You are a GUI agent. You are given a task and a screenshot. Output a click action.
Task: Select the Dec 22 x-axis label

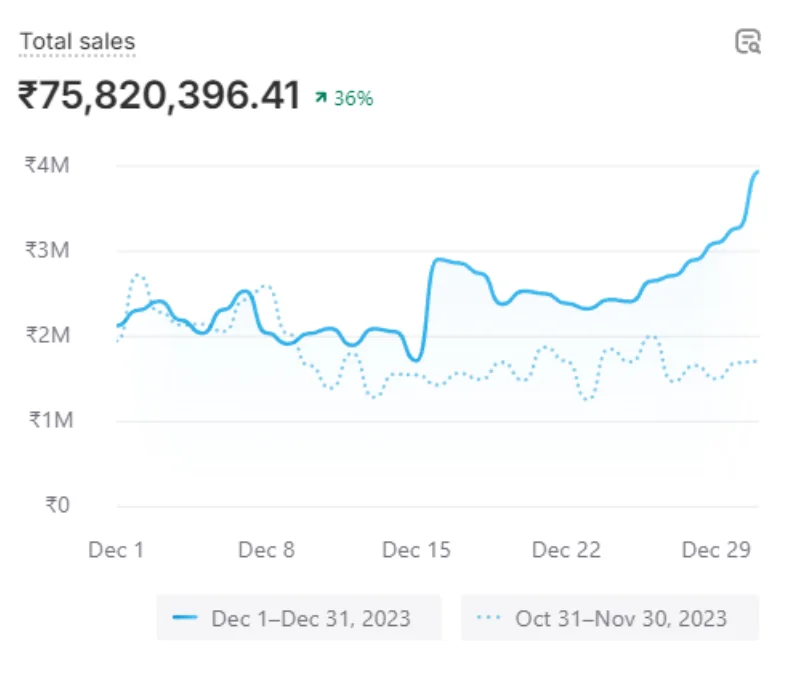(x=566, y=550)
